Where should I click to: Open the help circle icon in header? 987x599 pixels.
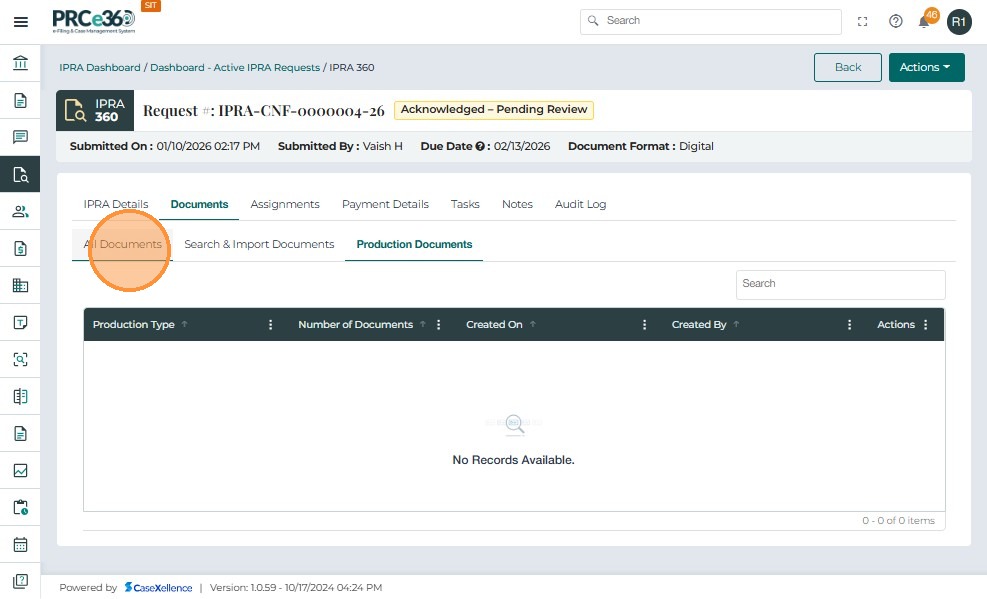[x=896, y=21]
